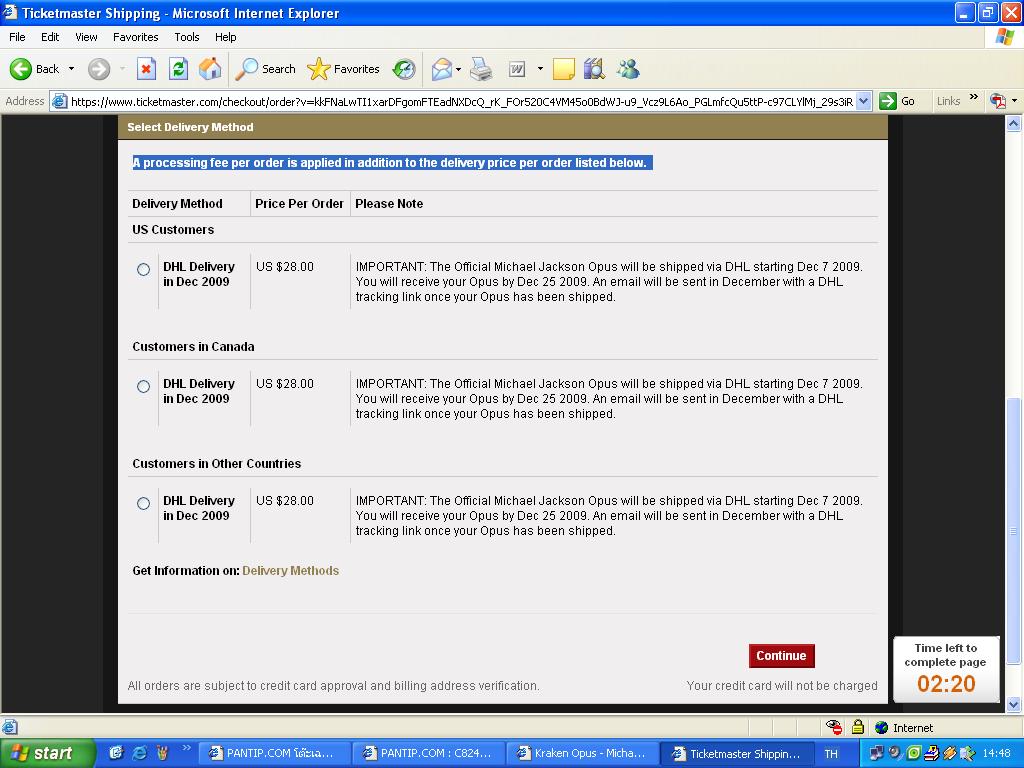
Task: Click the grayed Forward arrow button
Action: click(x=99, y=69)
